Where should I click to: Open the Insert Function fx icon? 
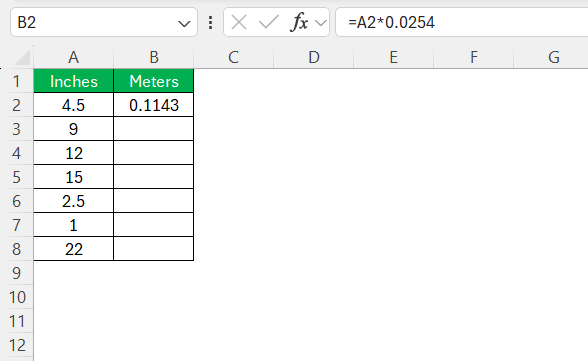click(299, 22)
